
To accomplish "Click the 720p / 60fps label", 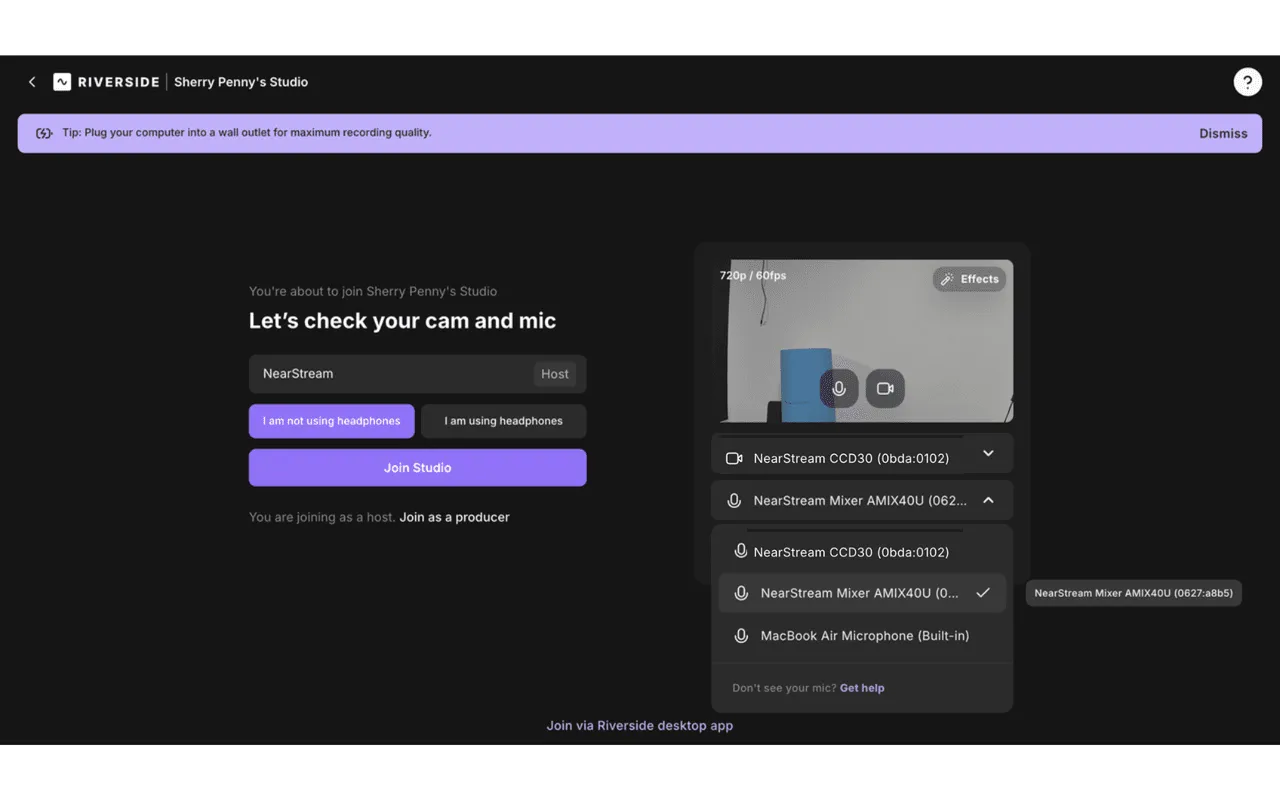I will point(753,275).
